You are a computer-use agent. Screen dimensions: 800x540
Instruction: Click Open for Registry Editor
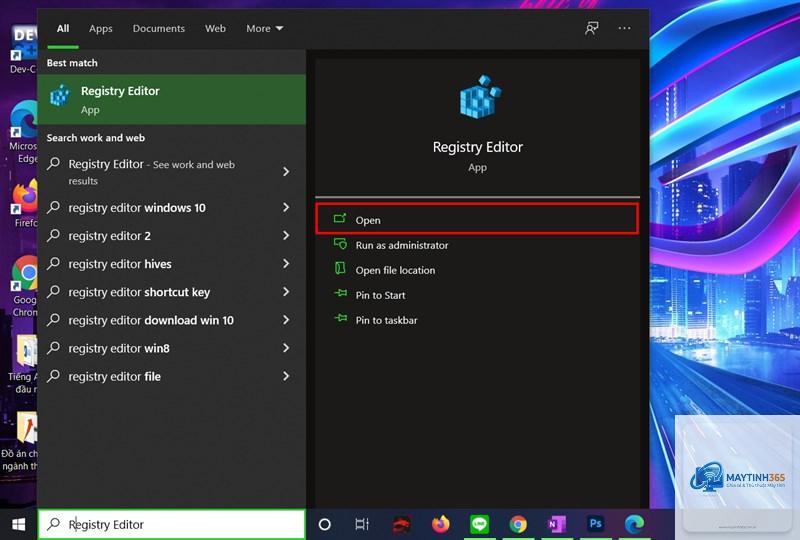pos(477,220)
